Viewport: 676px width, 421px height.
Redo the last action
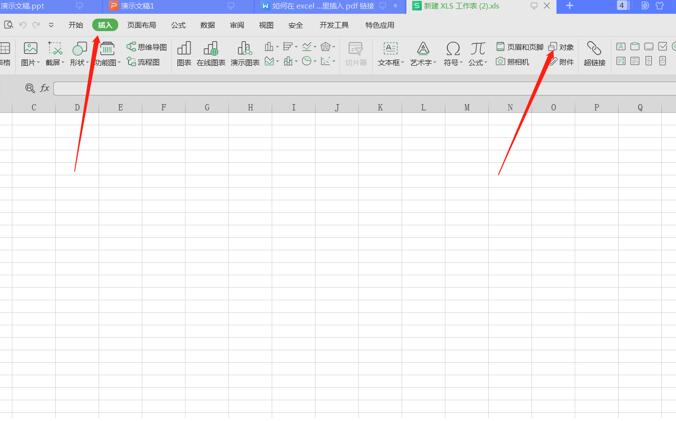(x=36, y=25)
